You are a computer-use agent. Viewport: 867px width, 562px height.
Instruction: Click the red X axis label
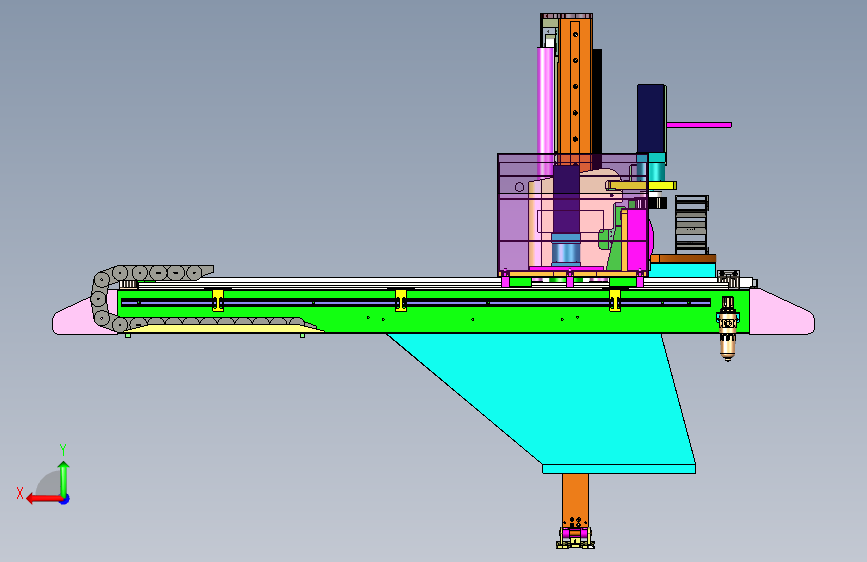(20, 493)
